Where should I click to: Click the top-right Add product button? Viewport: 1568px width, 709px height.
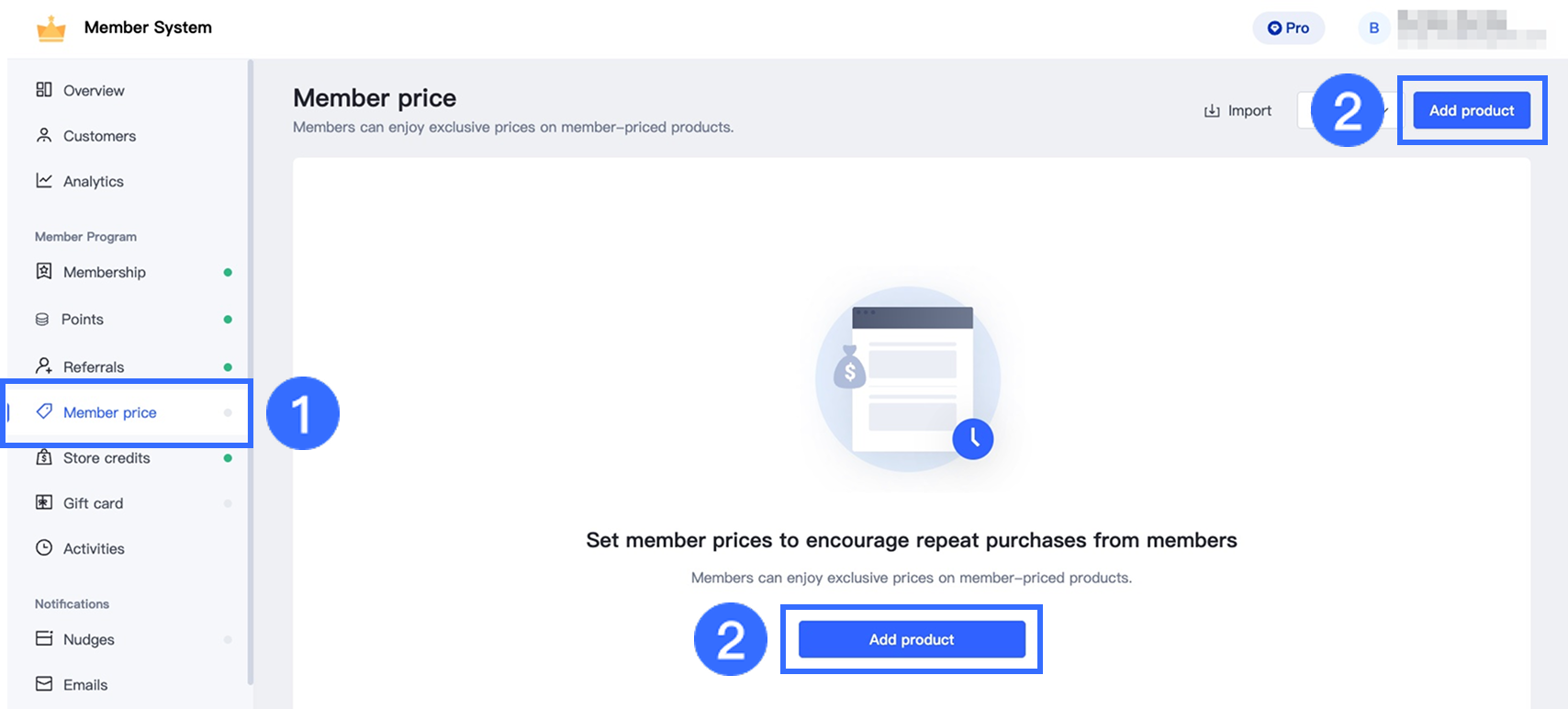[x=1471, y=111]
